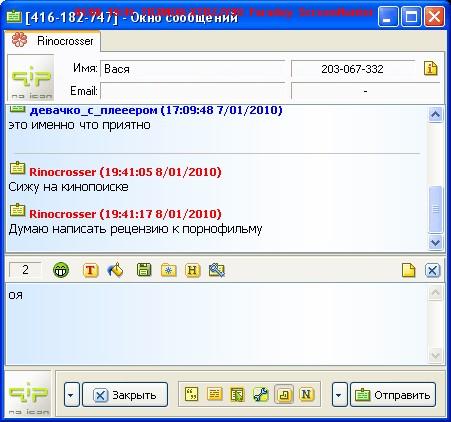Click the folder with star icon

tap(169, 270)
